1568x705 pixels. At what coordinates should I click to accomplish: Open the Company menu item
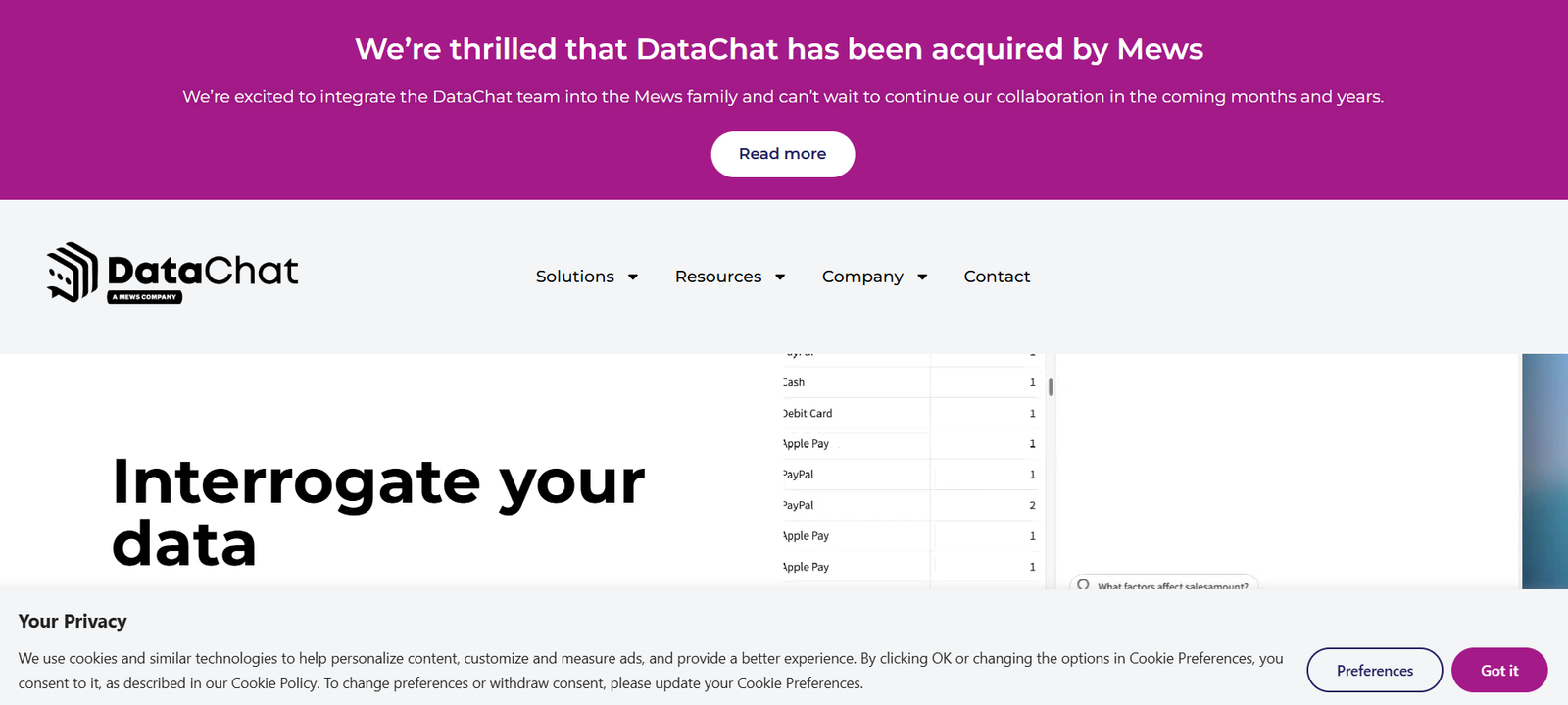pyautogui.click(x=862, y=277)
